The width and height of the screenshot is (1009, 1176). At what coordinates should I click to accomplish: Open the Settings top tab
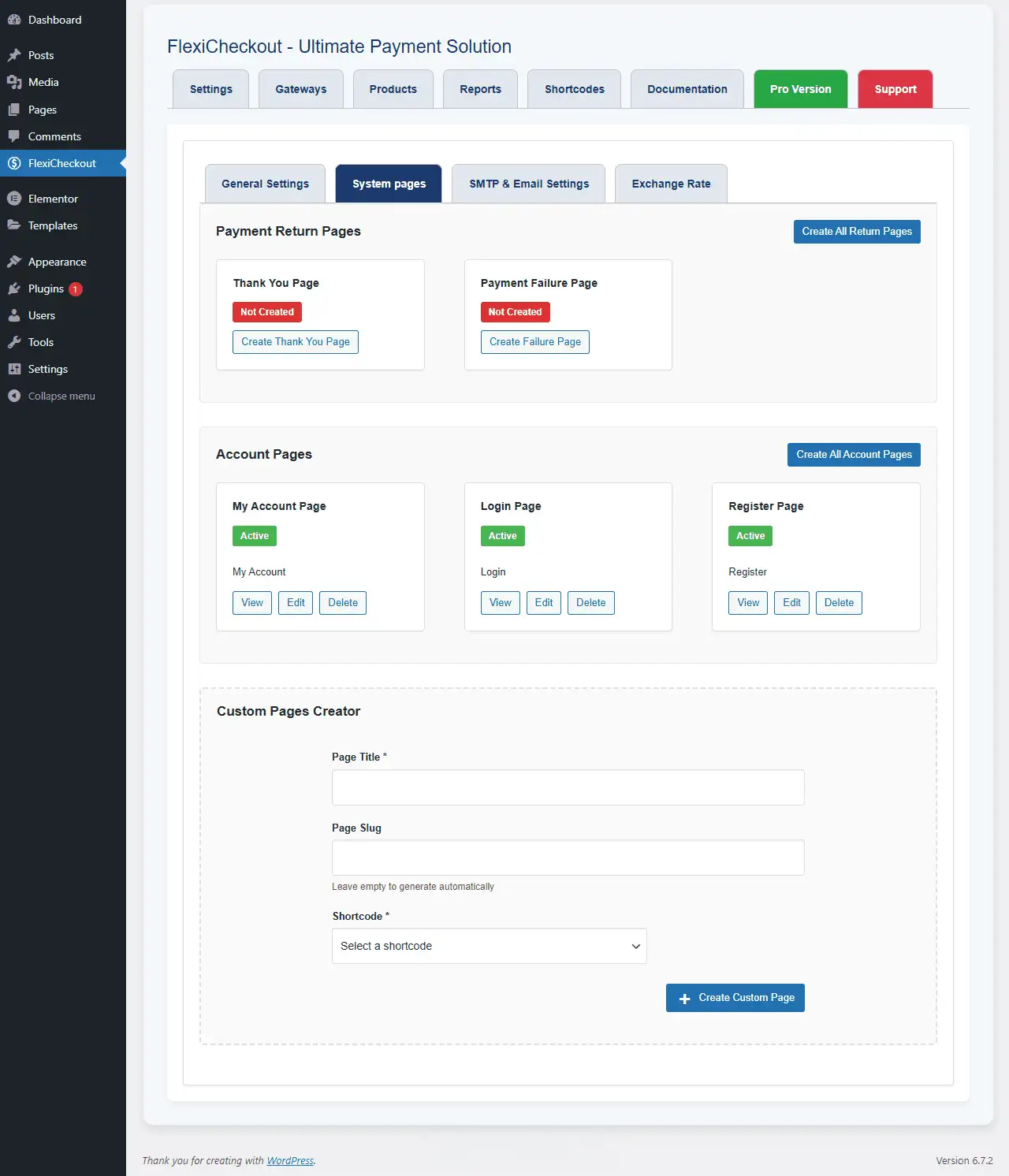pos(211,89)
